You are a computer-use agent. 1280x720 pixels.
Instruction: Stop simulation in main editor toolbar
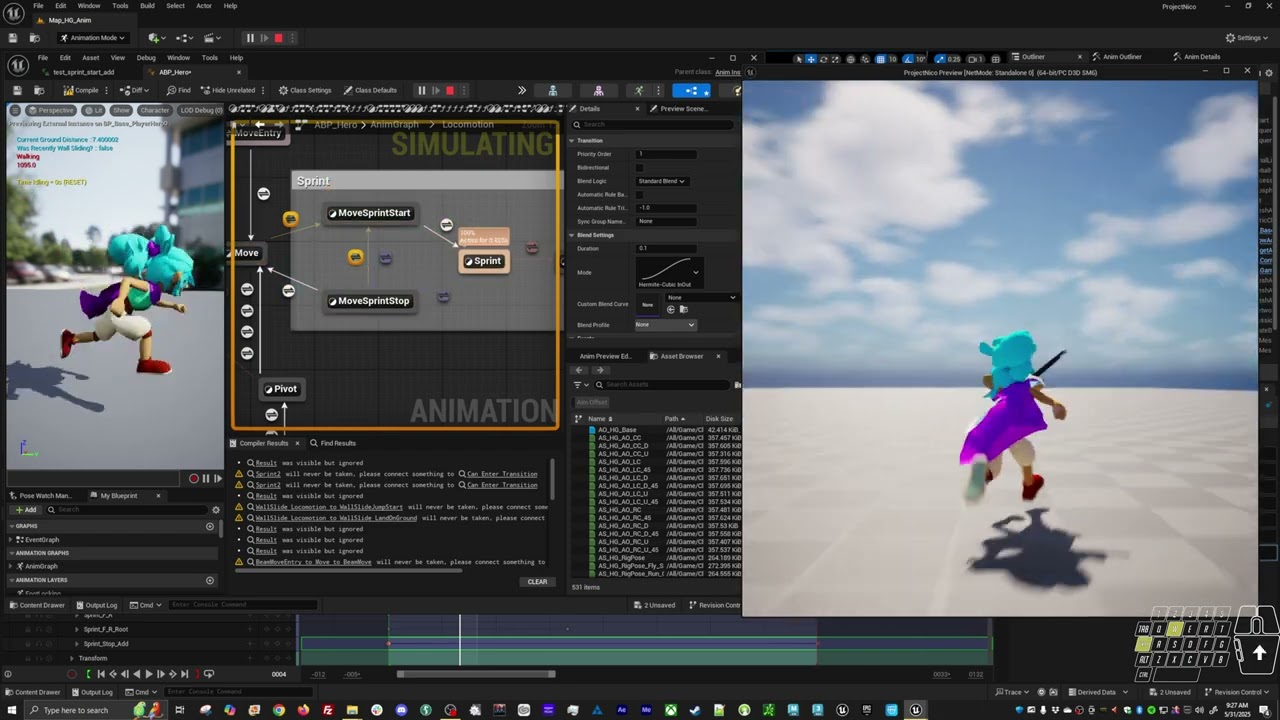pos(278,38)
